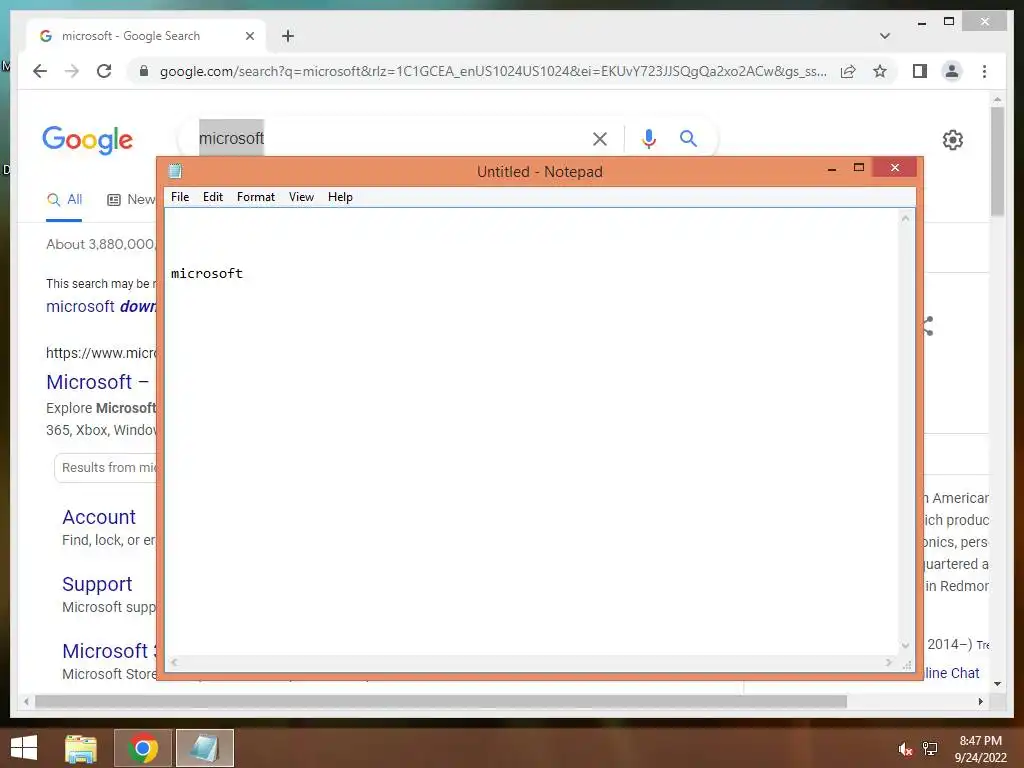
Task: Click Chrome page's vertical scrollbar thumb
Action: (x=997, y=161)
